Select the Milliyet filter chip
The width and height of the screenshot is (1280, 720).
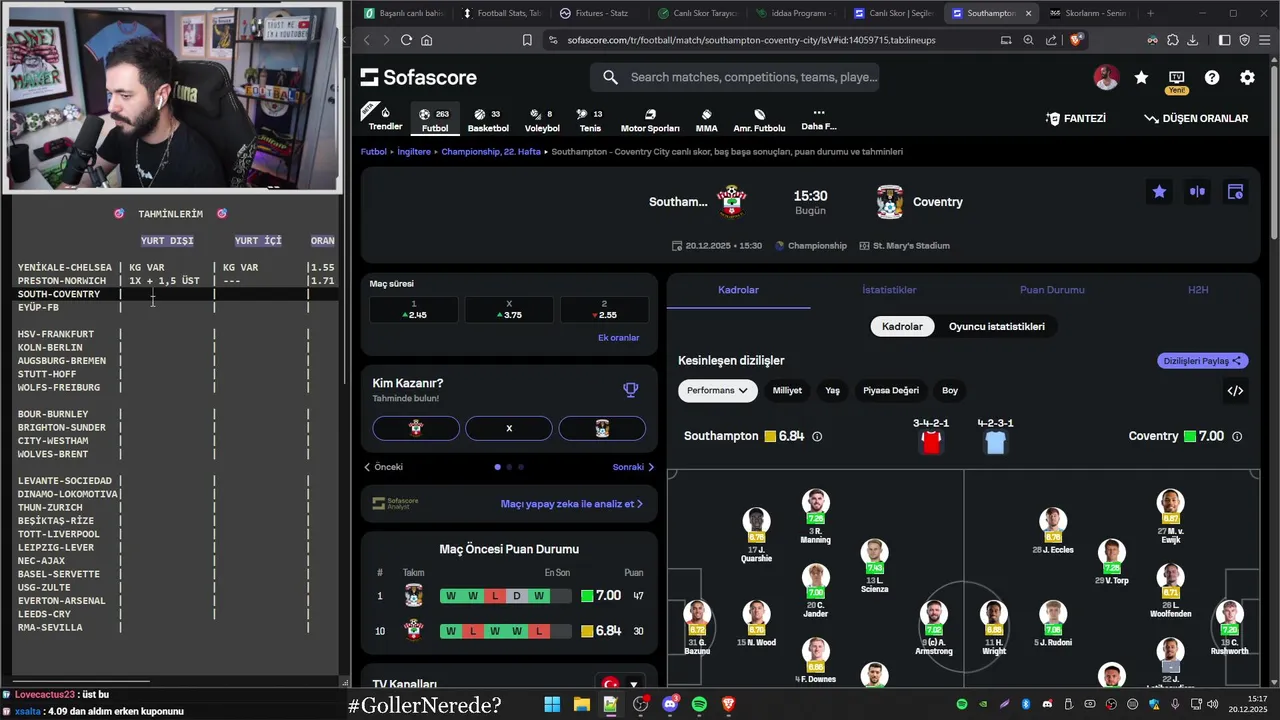[787, 391]
